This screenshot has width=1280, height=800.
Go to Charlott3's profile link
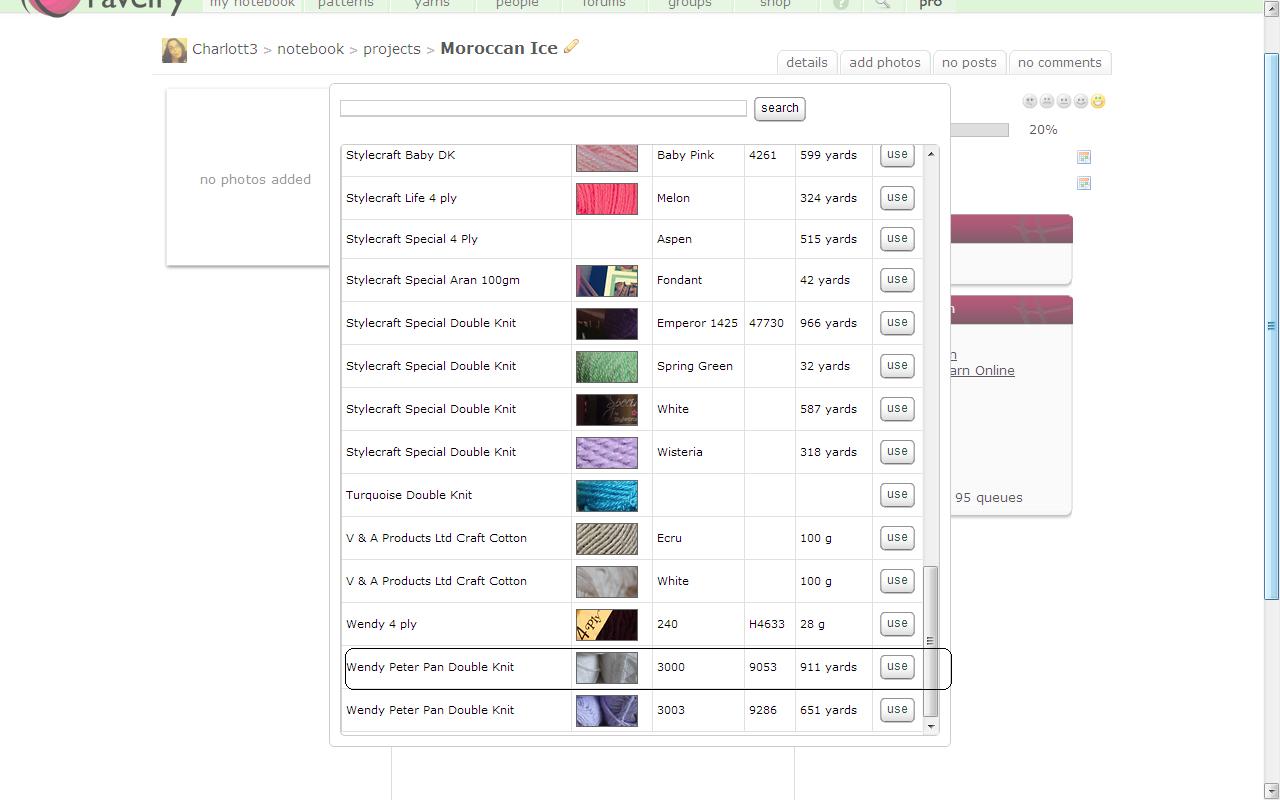[x=225, y=49]
